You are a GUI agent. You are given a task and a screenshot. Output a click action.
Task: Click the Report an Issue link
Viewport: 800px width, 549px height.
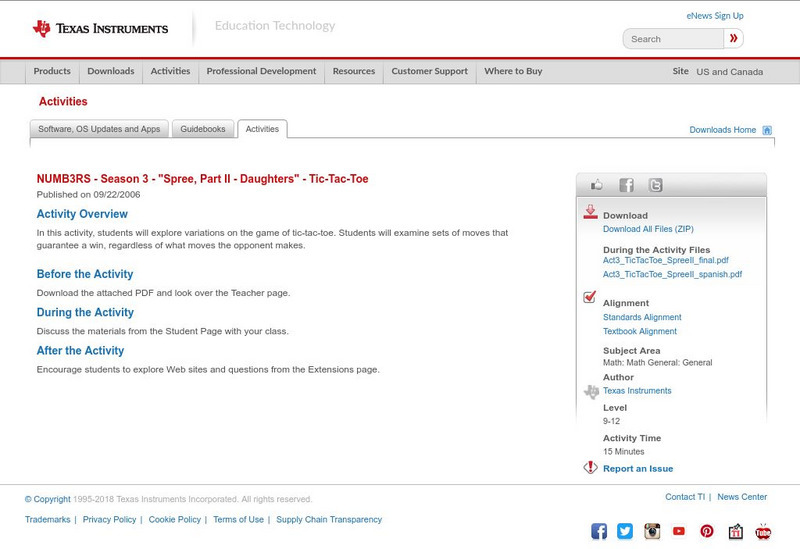[x=638, y=468]
